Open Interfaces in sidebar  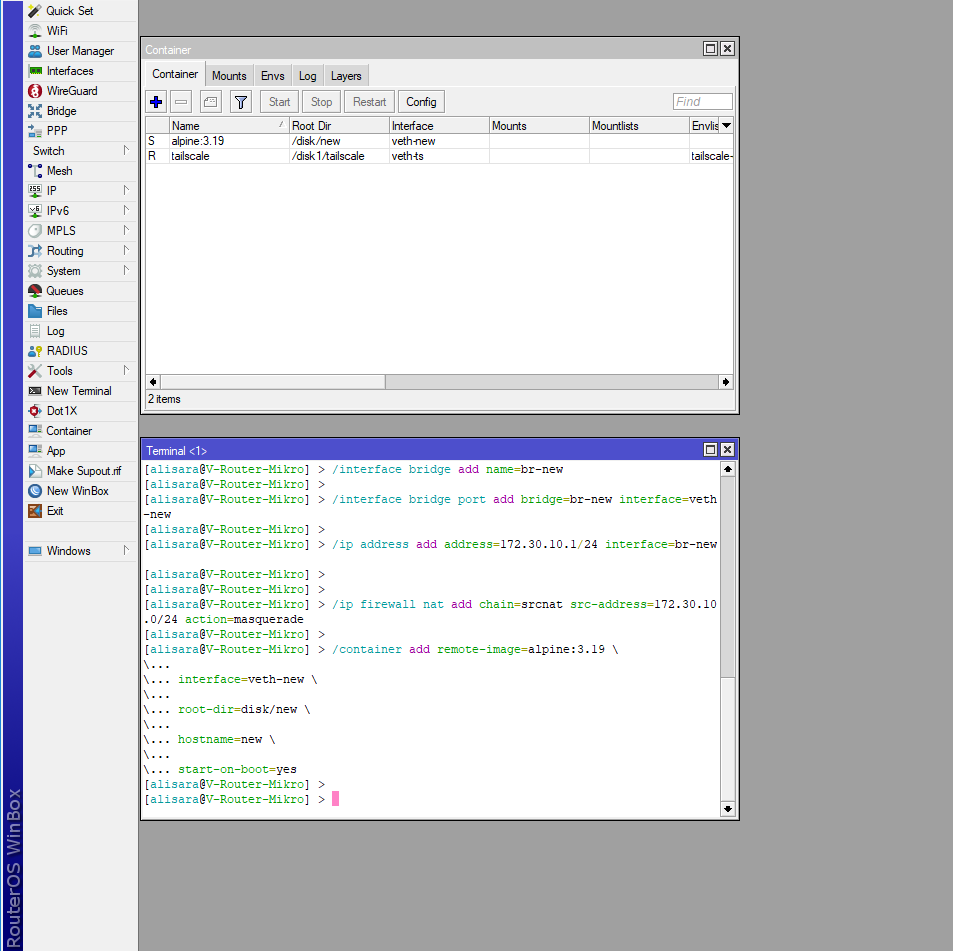click(80, 71)
